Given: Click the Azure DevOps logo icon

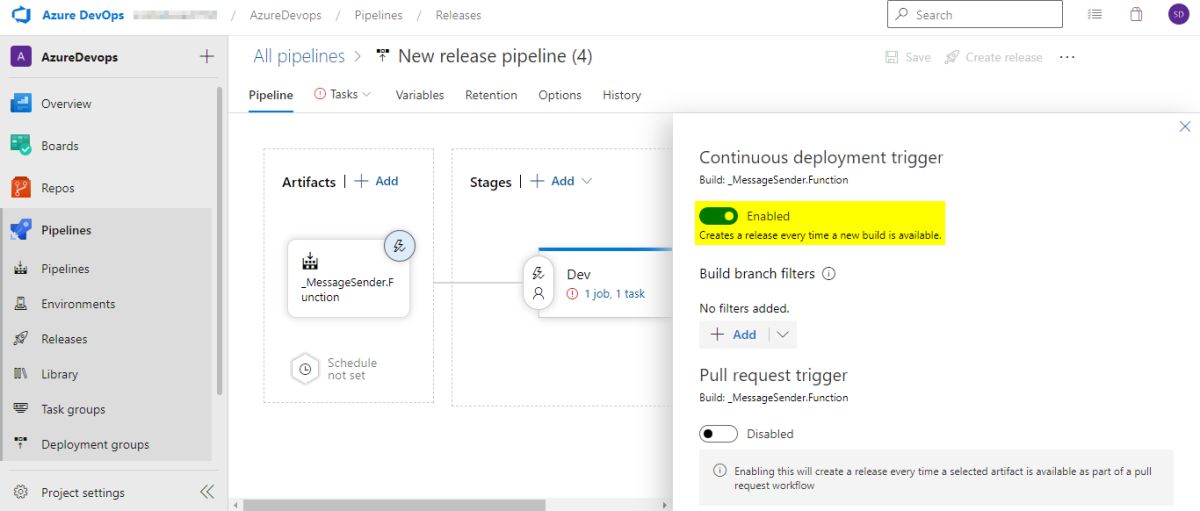Looking at the screenshot, I should coord(21,15).
